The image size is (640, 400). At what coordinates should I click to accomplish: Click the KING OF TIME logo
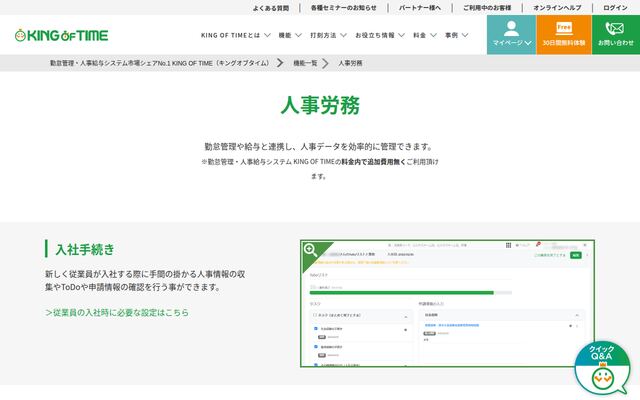pos(61,36)
